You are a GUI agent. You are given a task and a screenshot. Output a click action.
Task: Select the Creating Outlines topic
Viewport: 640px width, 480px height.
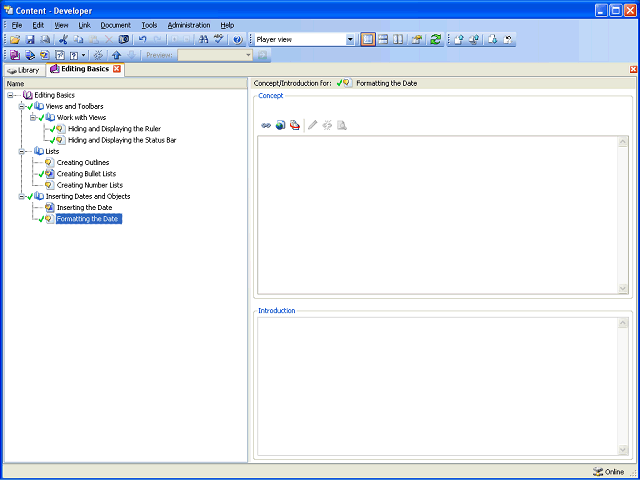pyautogui.click(x=83, y=163)
